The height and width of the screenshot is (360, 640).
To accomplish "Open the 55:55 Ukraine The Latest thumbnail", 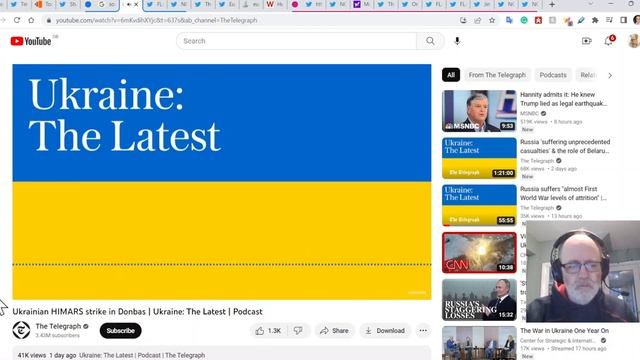I will tap(479, 205).
